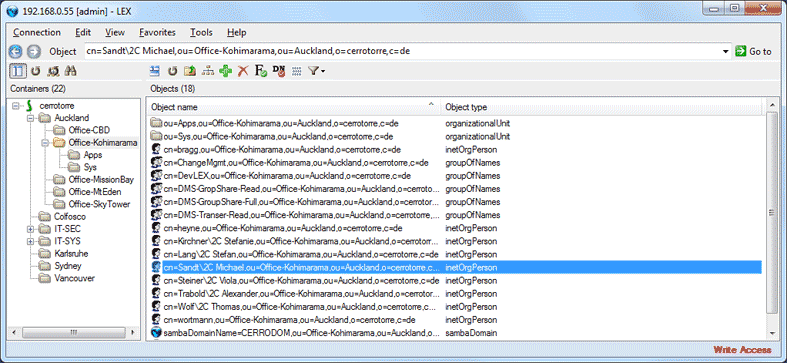Click the globe icon of sambaDomainName row
Screen dimensions: 787x363
pyautogui.click(x=156, y=332)
